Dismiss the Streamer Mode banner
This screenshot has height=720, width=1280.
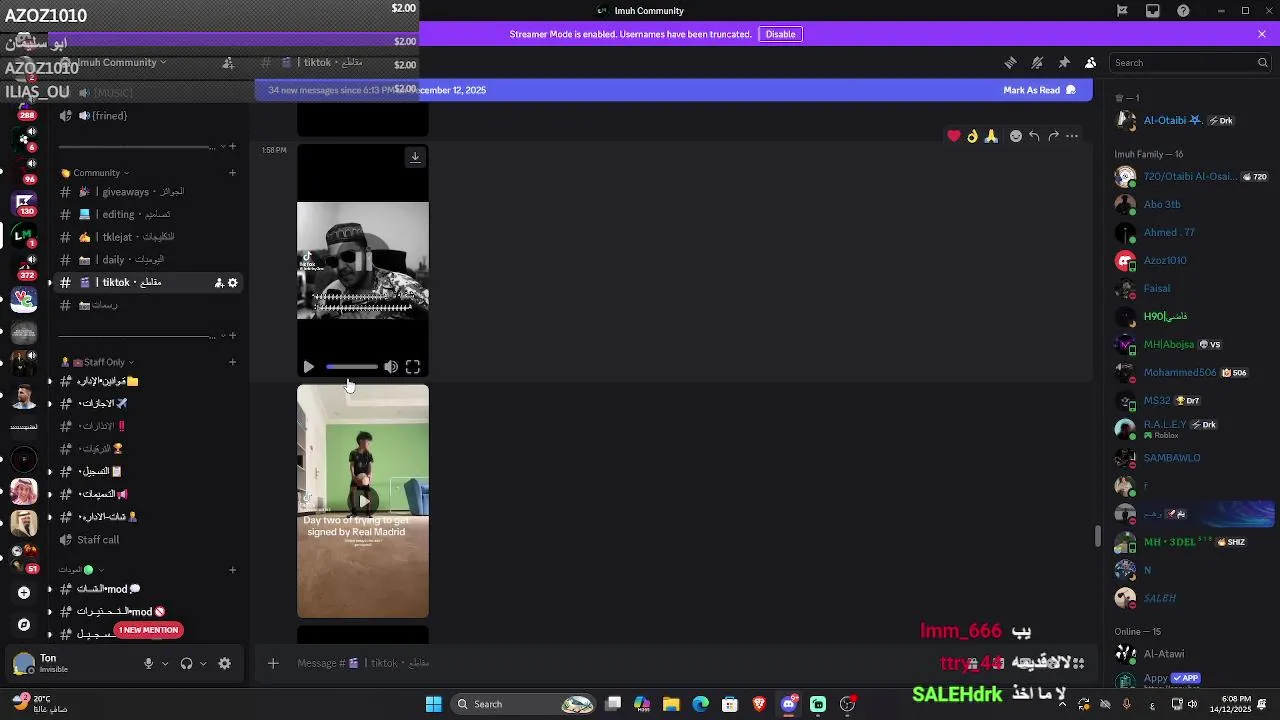[1262, 34]
